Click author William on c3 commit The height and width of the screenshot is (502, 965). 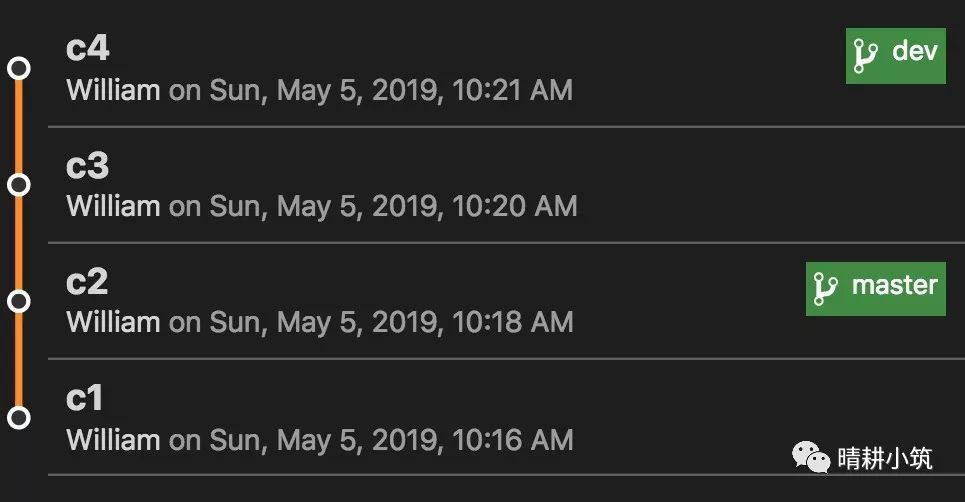tap(113, 207)
